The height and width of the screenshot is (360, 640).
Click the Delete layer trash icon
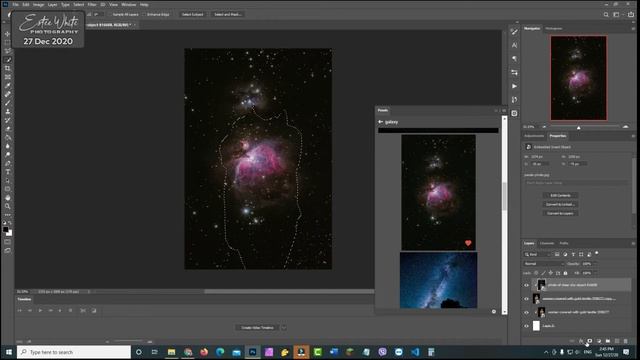[x=626, y=341]
